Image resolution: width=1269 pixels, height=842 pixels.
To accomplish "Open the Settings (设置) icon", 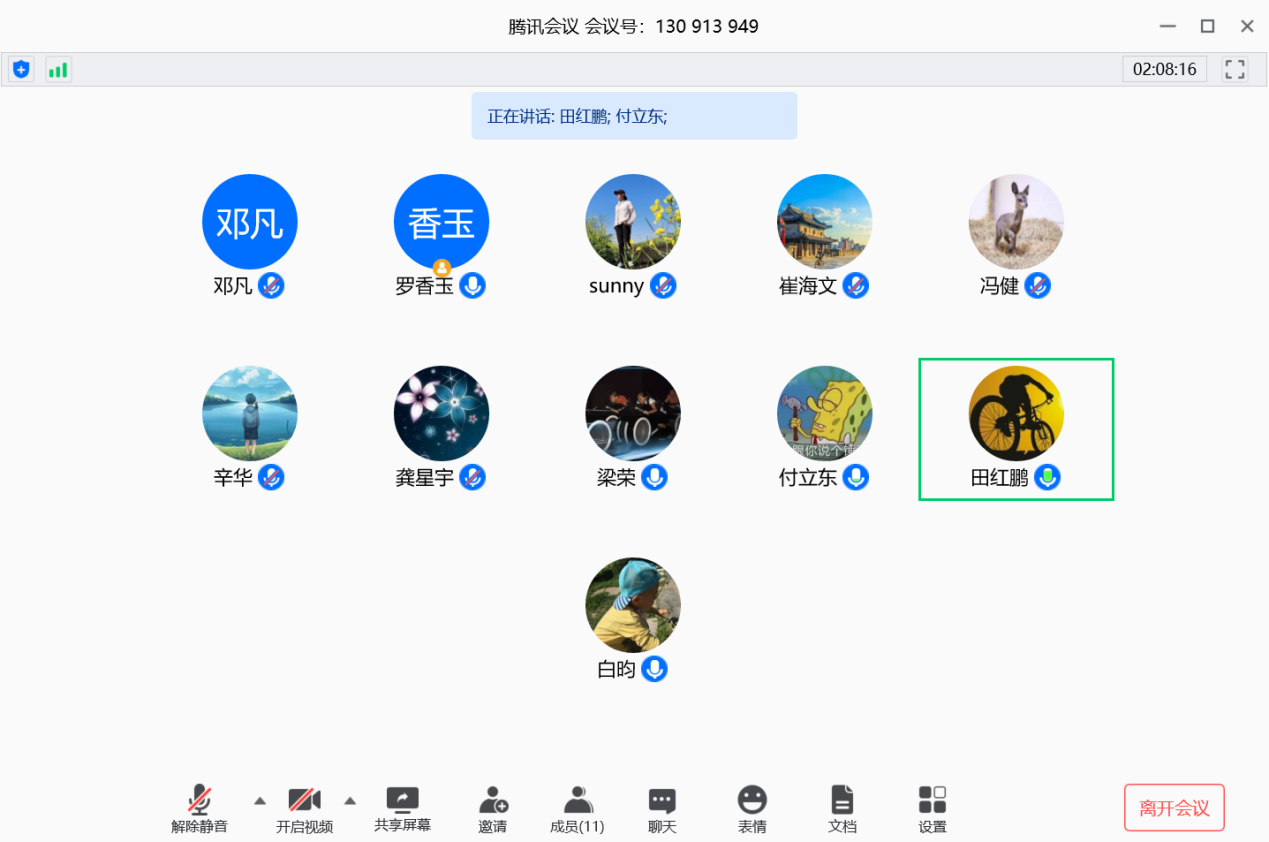I will [932, 808].
